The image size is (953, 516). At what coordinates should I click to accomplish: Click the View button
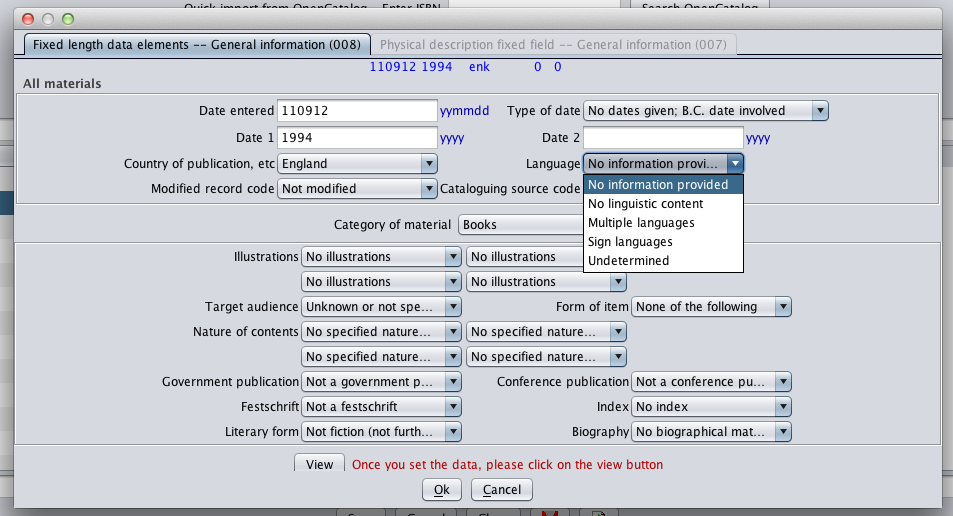pyautogui.click(x=319, y=464)
